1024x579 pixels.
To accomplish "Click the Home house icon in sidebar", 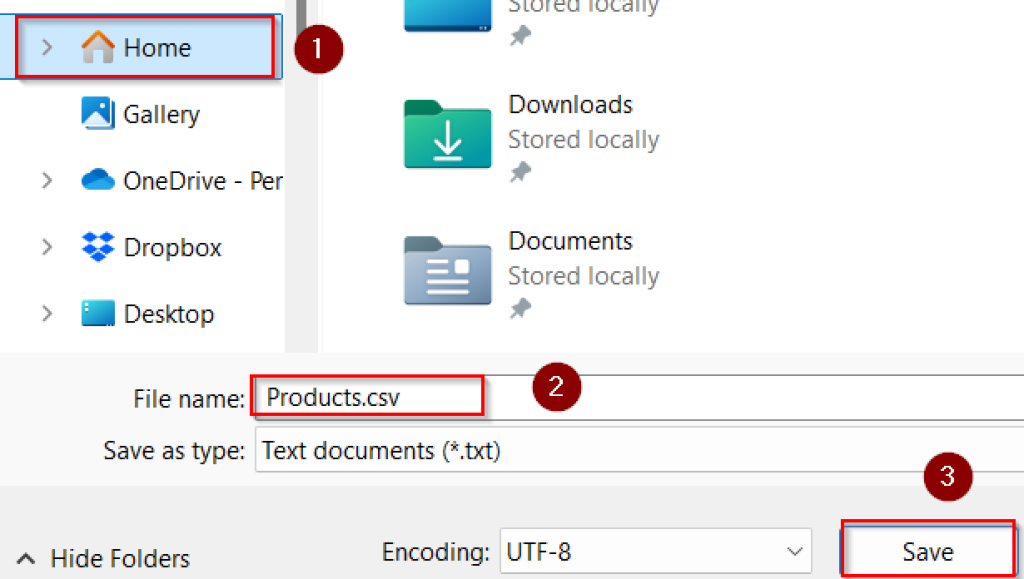I will click(x=100, y=47).
